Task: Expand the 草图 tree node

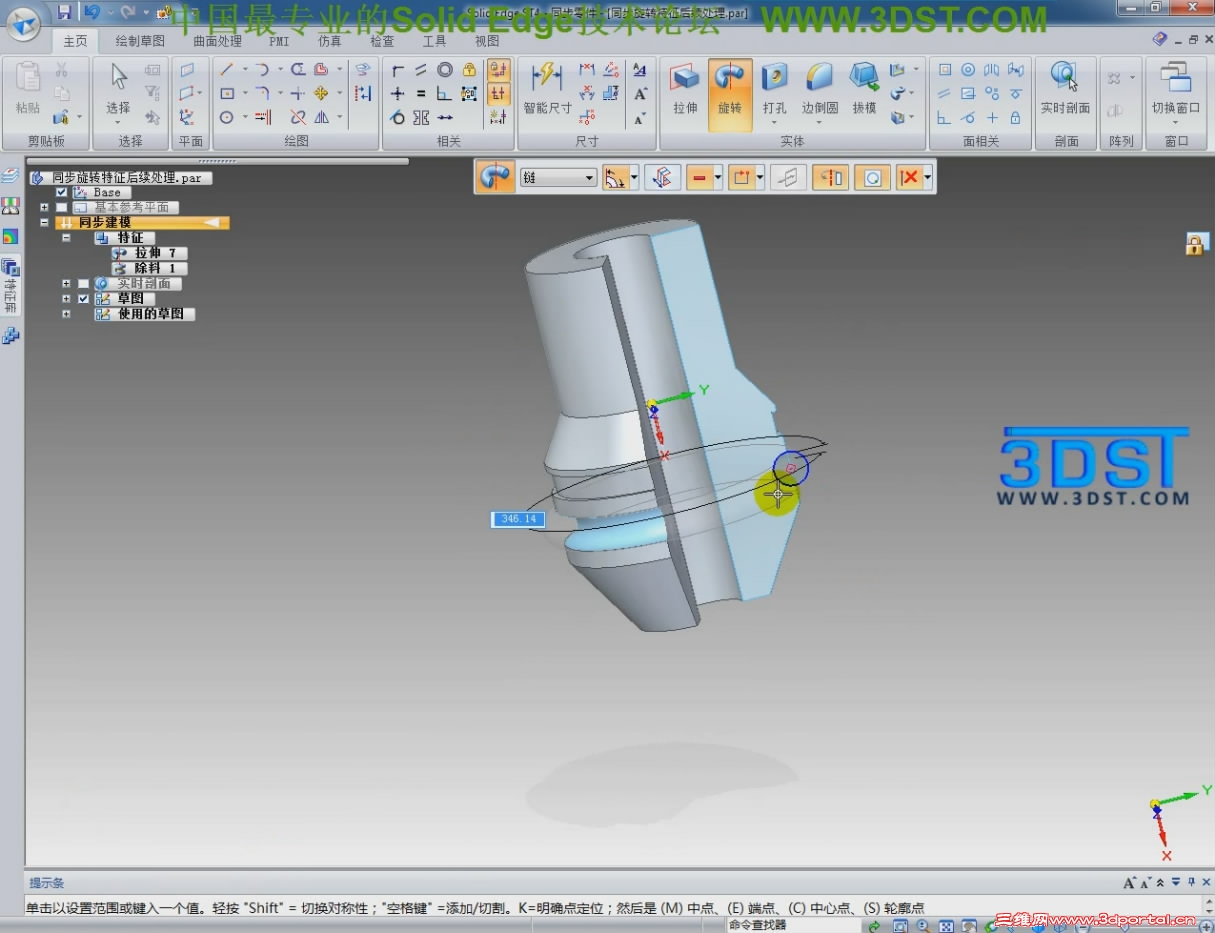Action: coord(66,299)
